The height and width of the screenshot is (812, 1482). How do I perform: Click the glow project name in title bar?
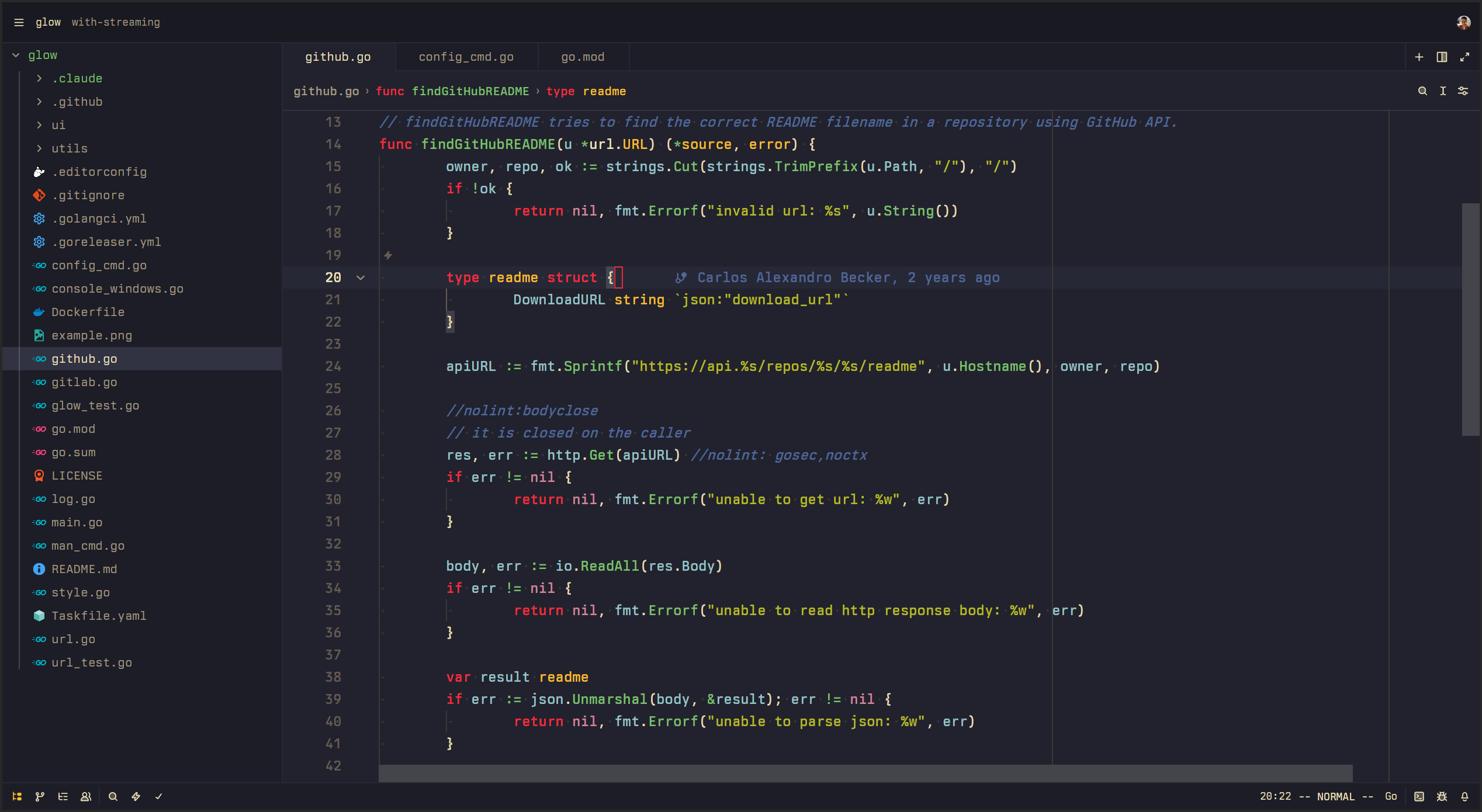(x=48, y=22)
